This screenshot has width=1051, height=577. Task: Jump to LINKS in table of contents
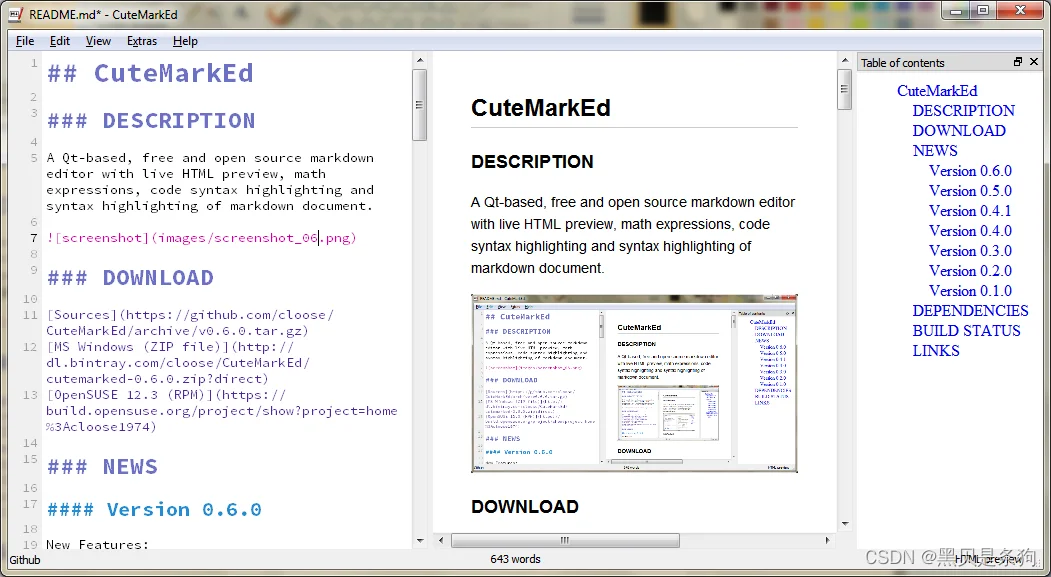pyautogui.click(x=936, y=351)
